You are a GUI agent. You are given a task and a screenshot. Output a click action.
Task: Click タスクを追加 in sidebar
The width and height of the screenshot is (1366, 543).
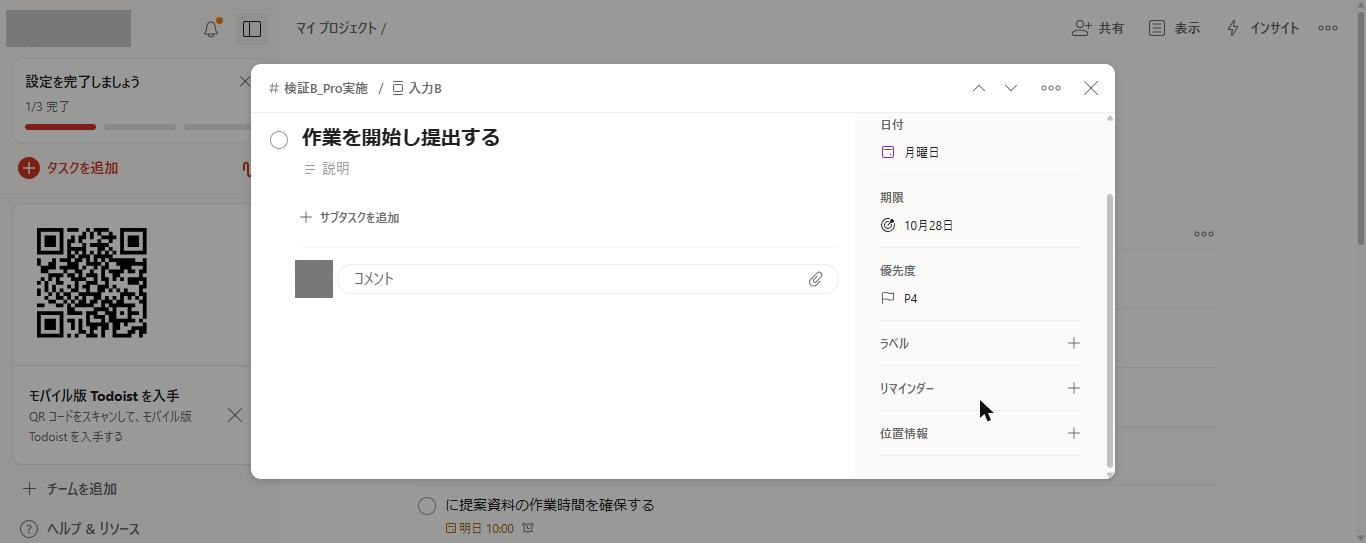coord(68,168)
